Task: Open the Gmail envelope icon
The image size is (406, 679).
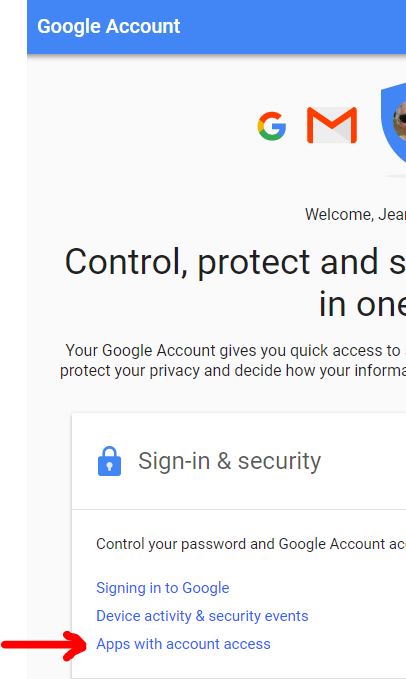Action: pos(332,125)
